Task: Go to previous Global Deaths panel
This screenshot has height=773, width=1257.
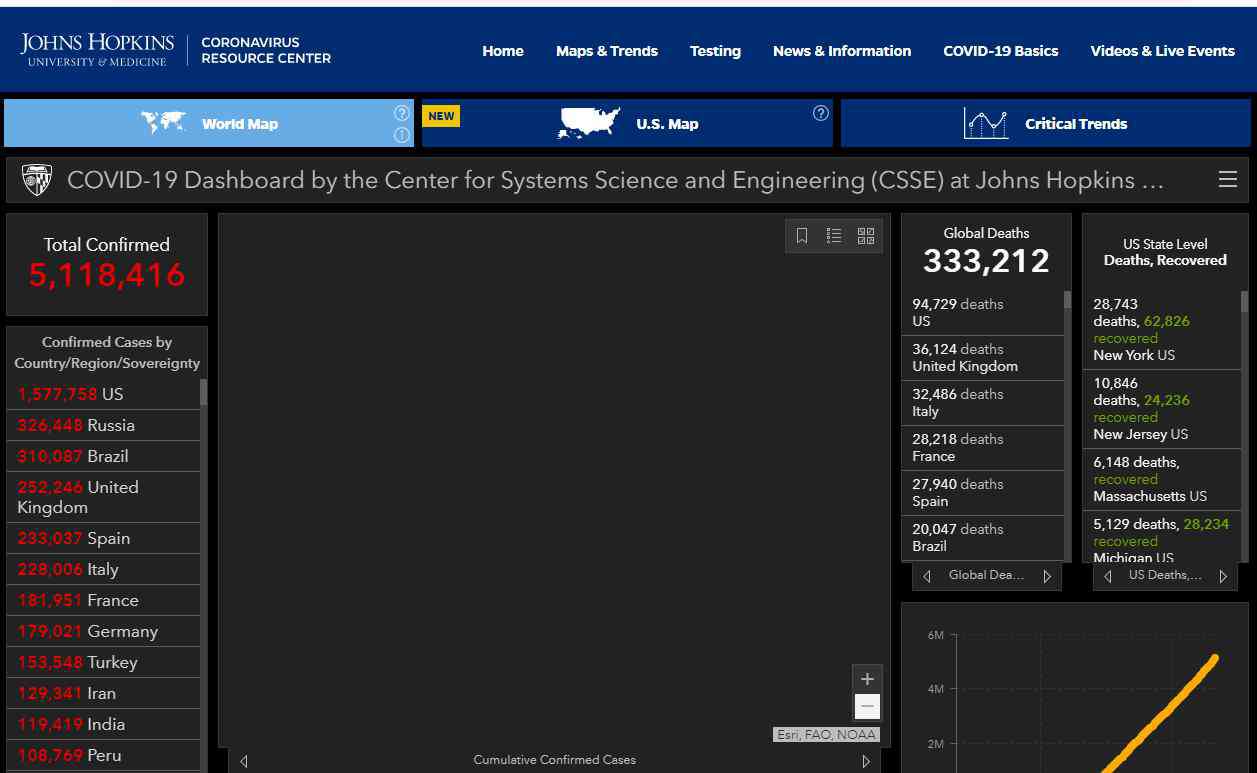Action: [927, 576]
